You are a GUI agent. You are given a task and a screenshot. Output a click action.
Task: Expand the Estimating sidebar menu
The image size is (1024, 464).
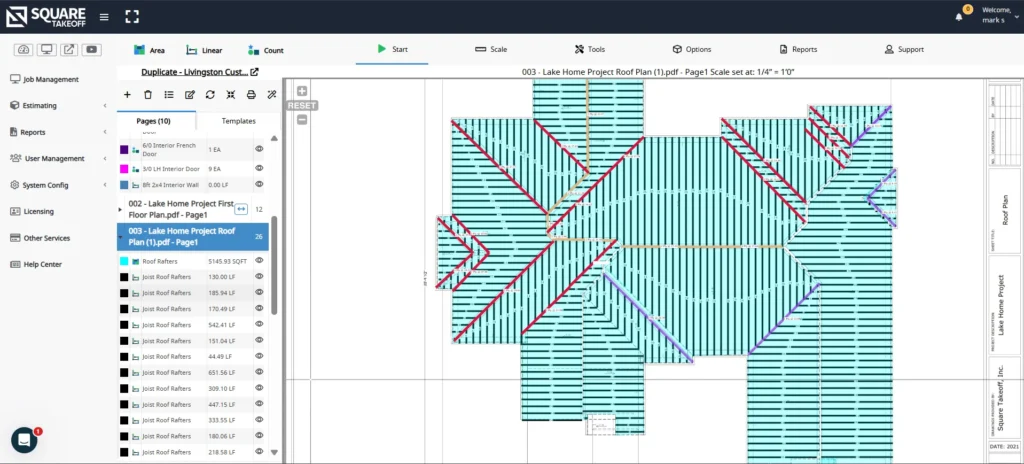tap(58, 105)
